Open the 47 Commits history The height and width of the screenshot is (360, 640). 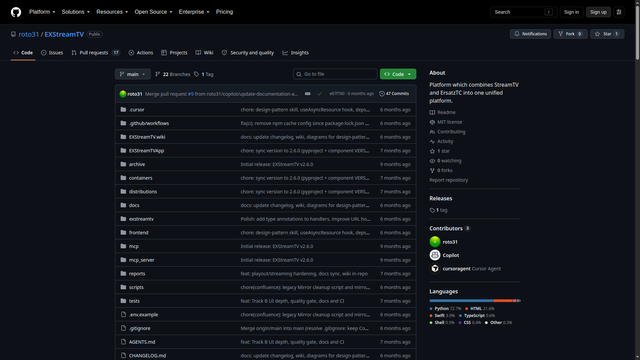point(394,93)
